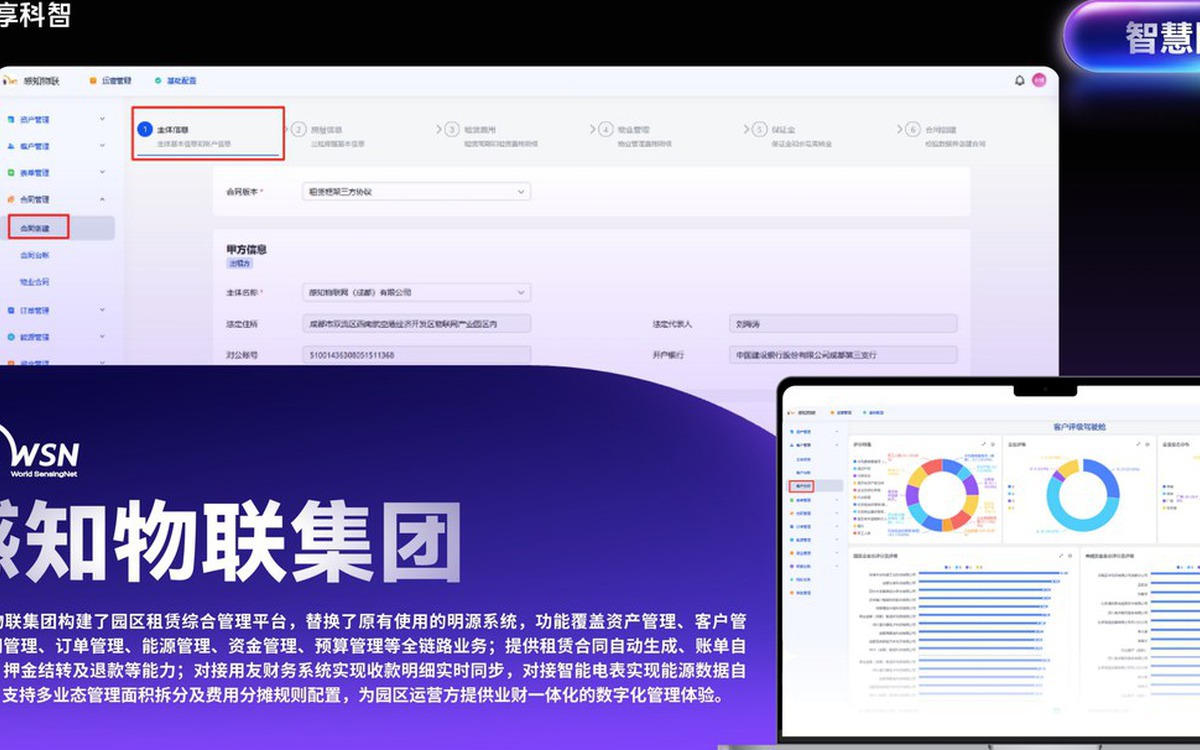The image size is (1200, 750).
Task: Click the 客户评级驾驶舱 title on the laptop
Action: coord(1080,426)
